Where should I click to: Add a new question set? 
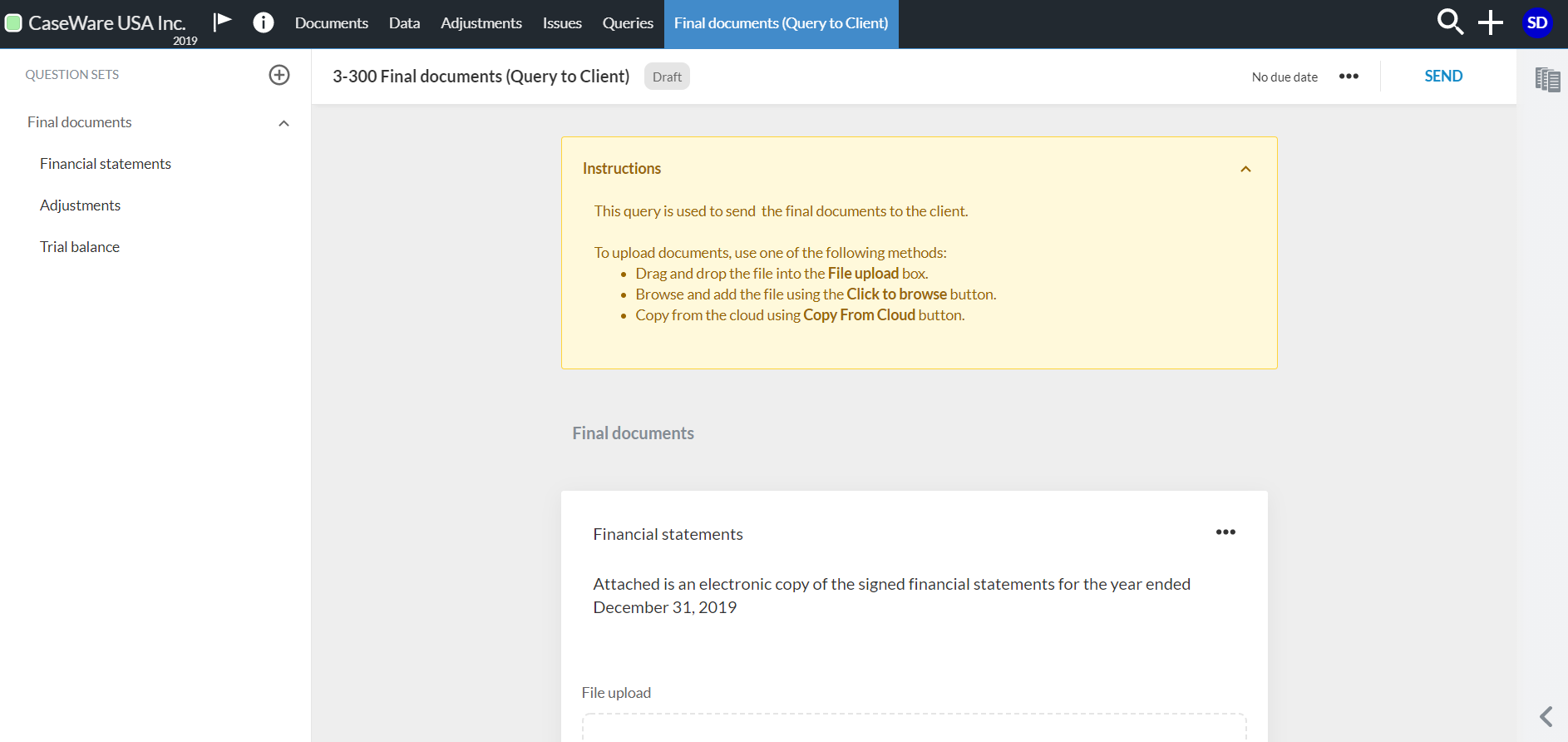(279, 75)
